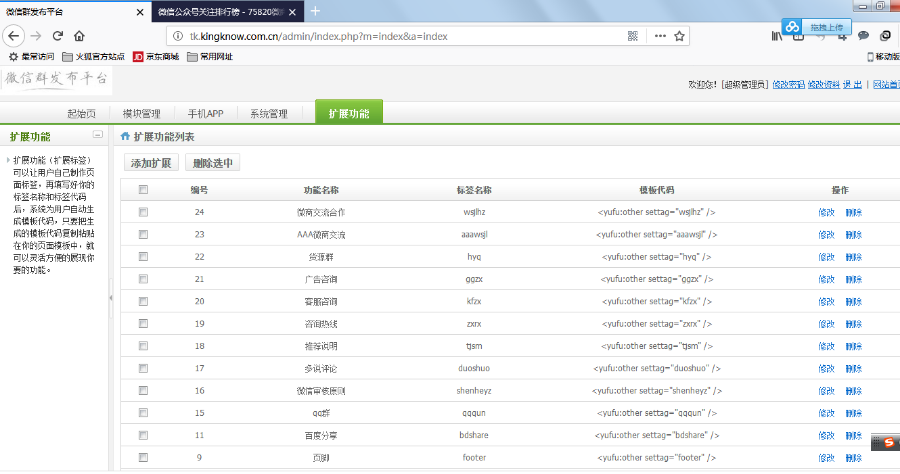Image resolution: width=900 pixels, height=474 pixels.
Task: Open the QR code icon in address bar
Action: click(633, 36)
